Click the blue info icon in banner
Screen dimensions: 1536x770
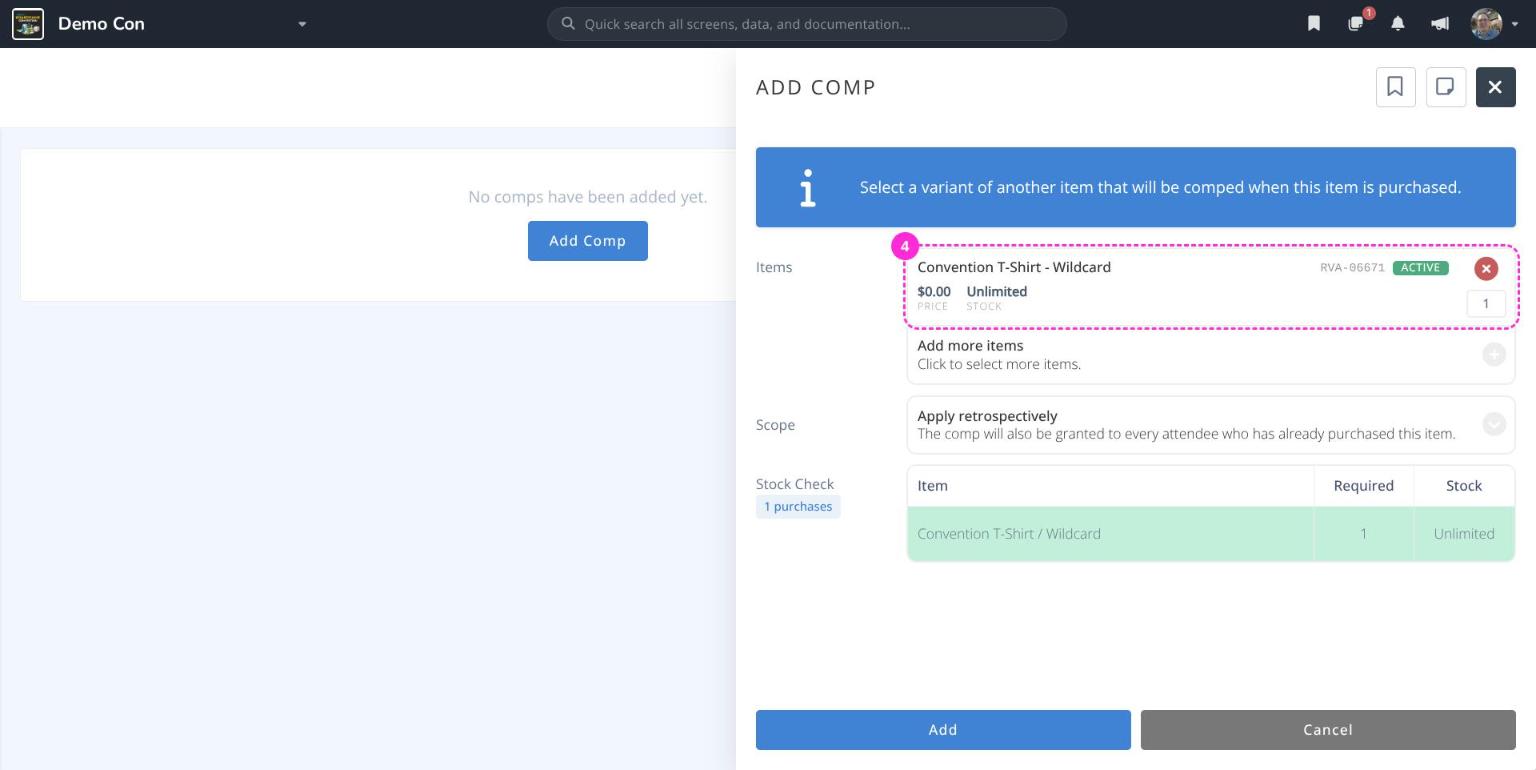click(x=808, y=188)
